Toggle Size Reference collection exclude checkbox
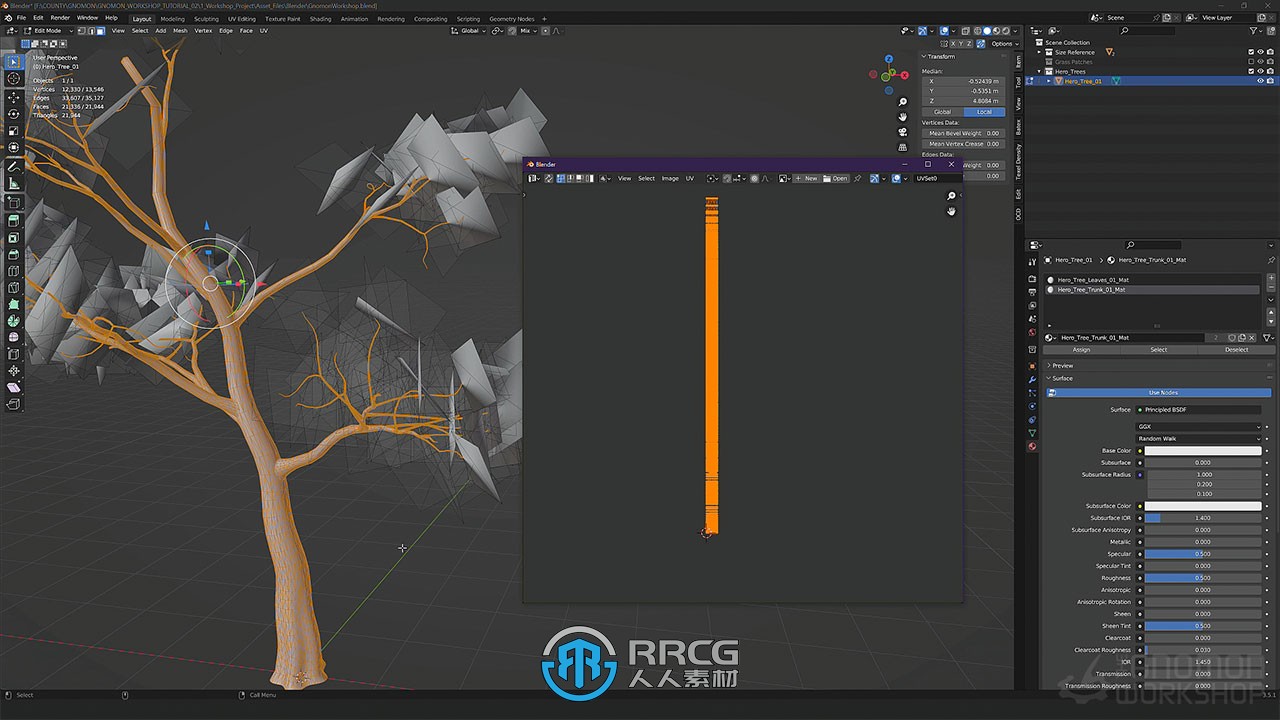 point(1251,52)
